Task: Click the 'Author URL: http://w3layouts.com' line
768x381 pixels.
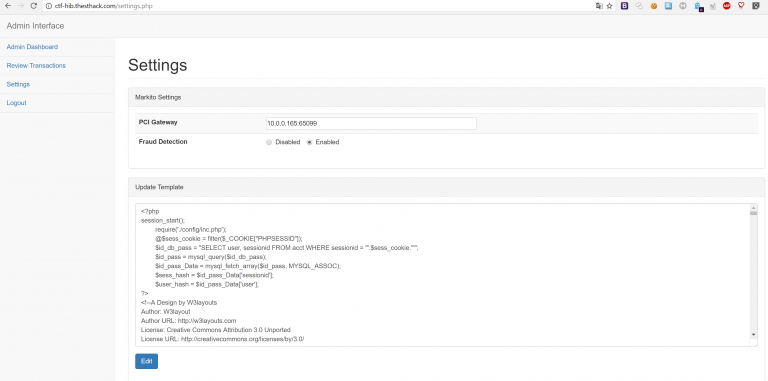Action: click(x=189, y=320)
